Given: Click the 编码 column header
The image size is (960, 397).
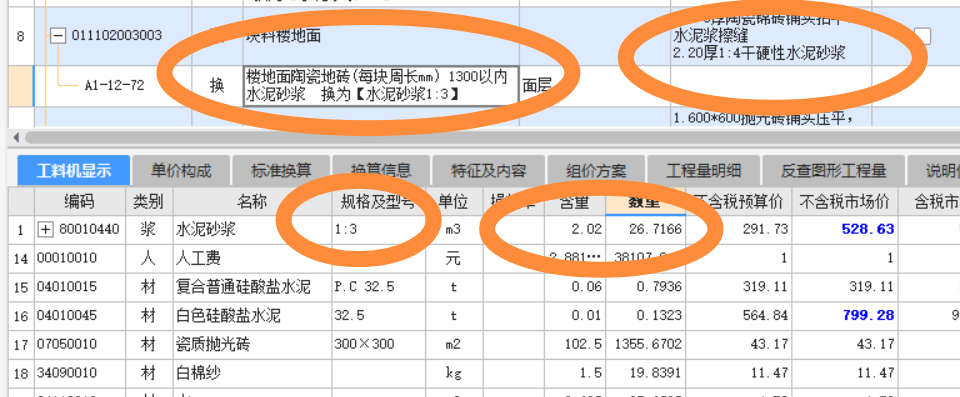Looking at the screenshot, I should click(80, 202).
